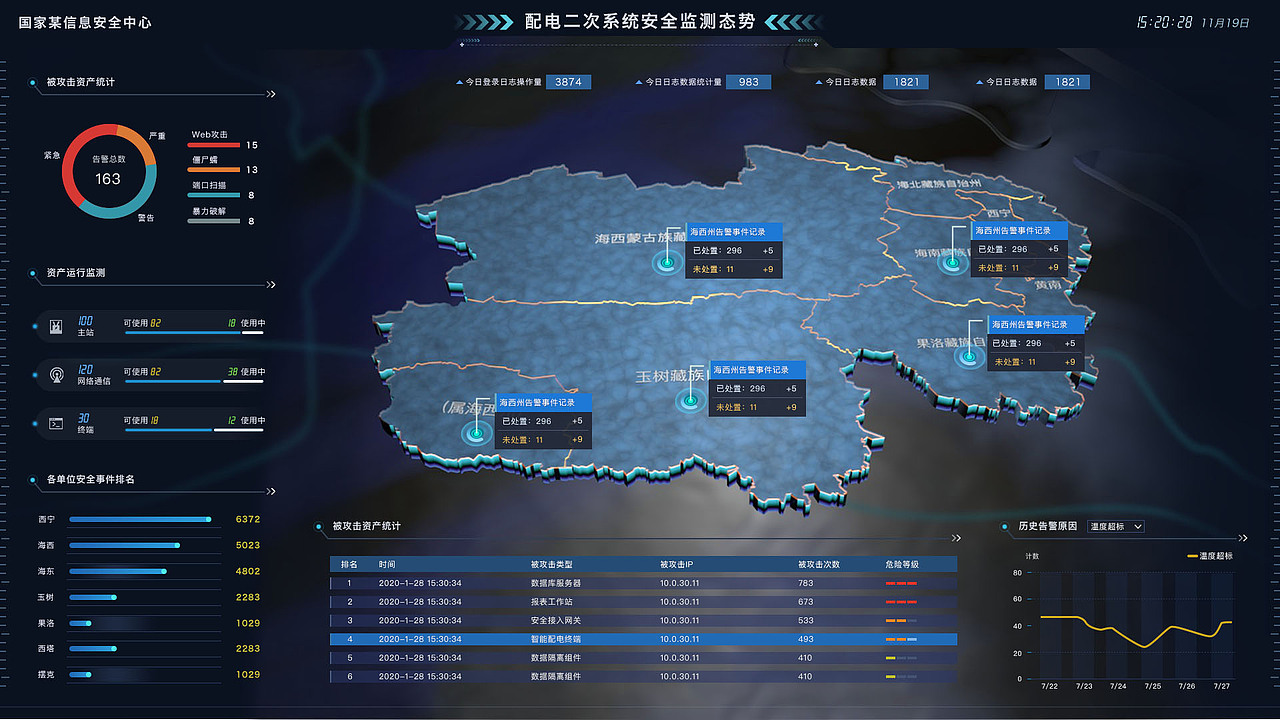Expand the bottom table panel double arrows
The image size is (1280, 720).
pyautogui.click(x=957, y=538)
